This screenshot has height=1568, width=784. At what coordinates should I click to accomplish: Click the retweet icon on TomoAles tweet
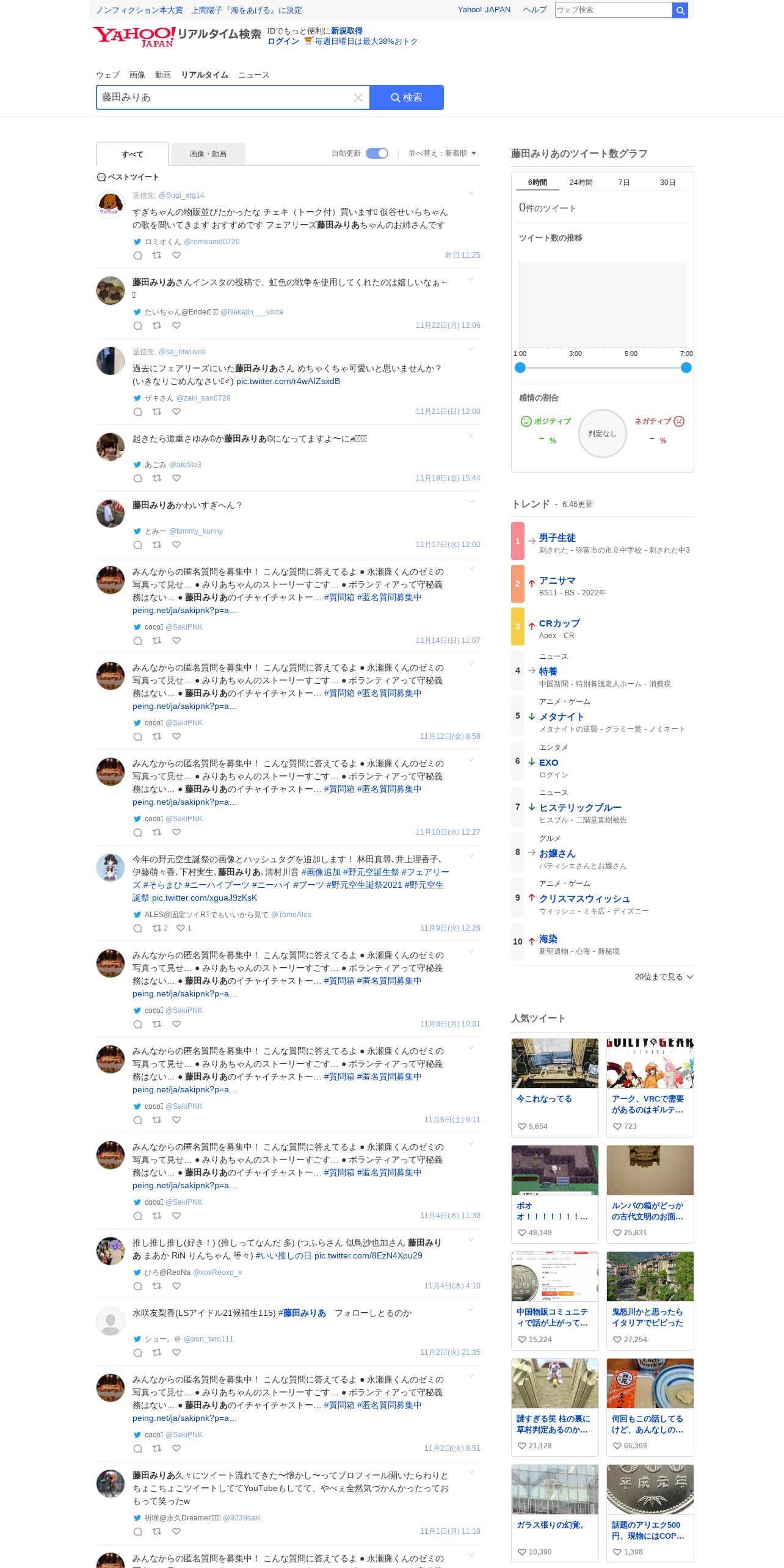pyautogui.click(x=157, y=928)
